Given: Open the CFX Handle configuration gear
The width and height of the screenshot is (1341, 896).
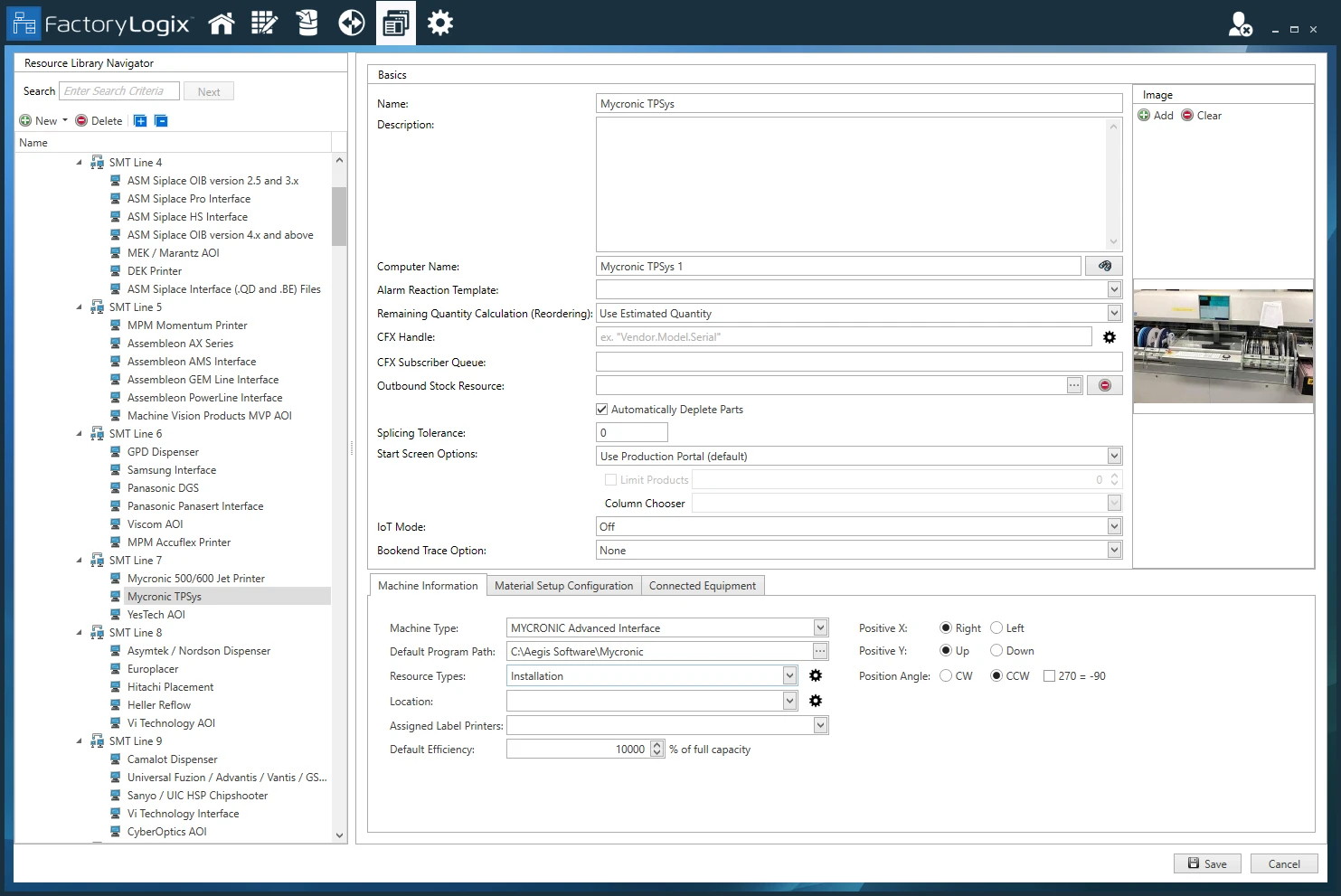Looking at the screenshot, I should (1110, 336).
